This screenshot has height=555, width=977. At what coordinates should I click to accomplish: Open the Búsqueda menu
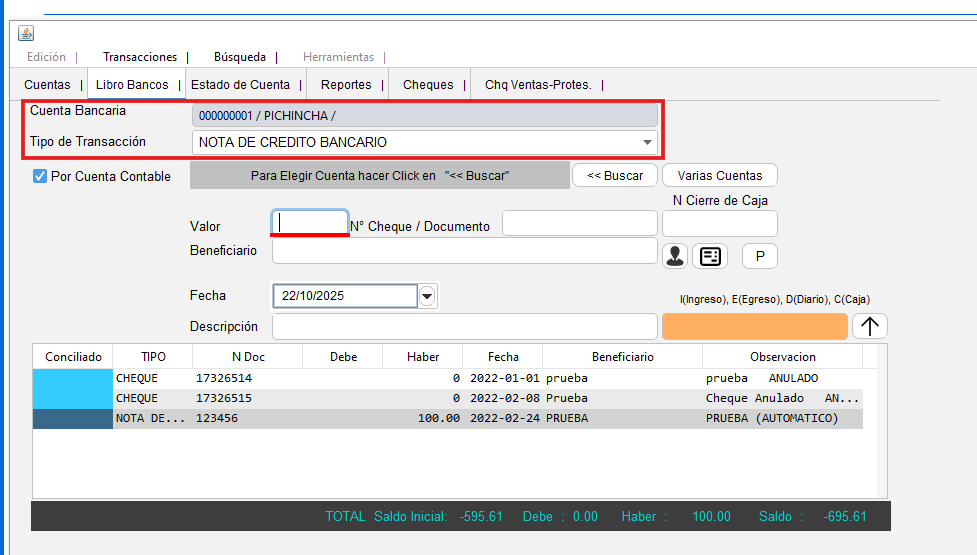[240, 57]
